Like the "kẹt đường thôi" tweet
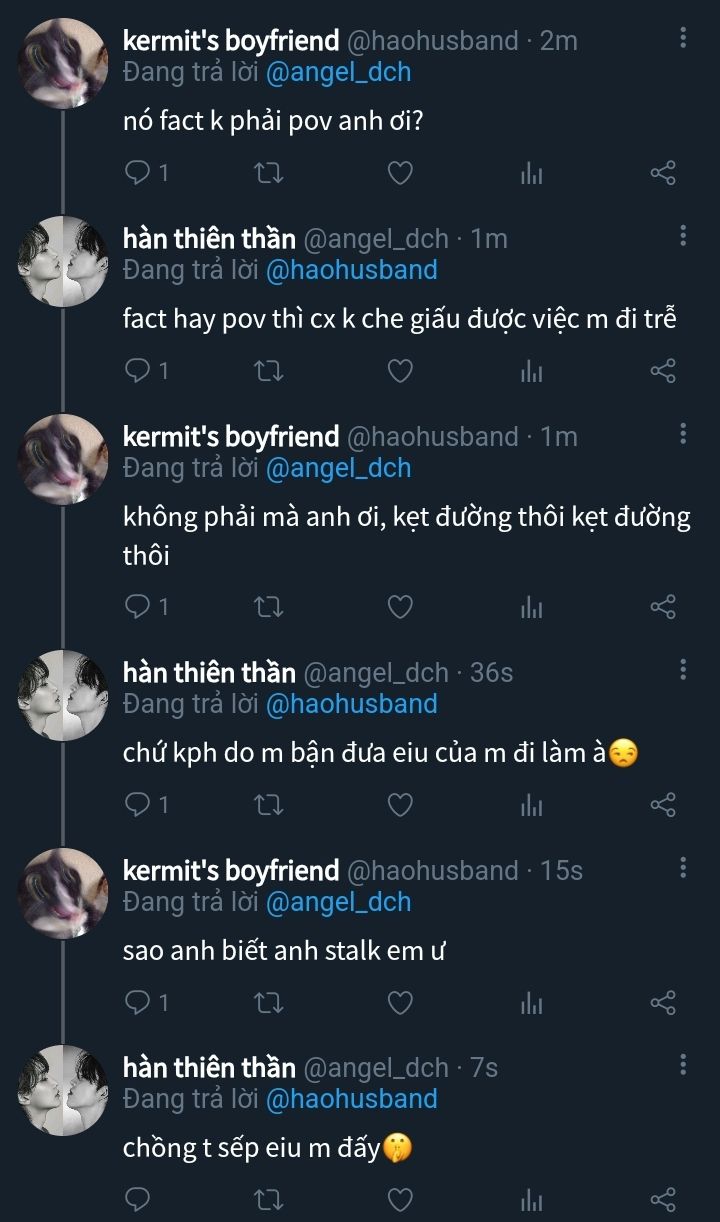The image size is (720, 1222). (400, 606)
